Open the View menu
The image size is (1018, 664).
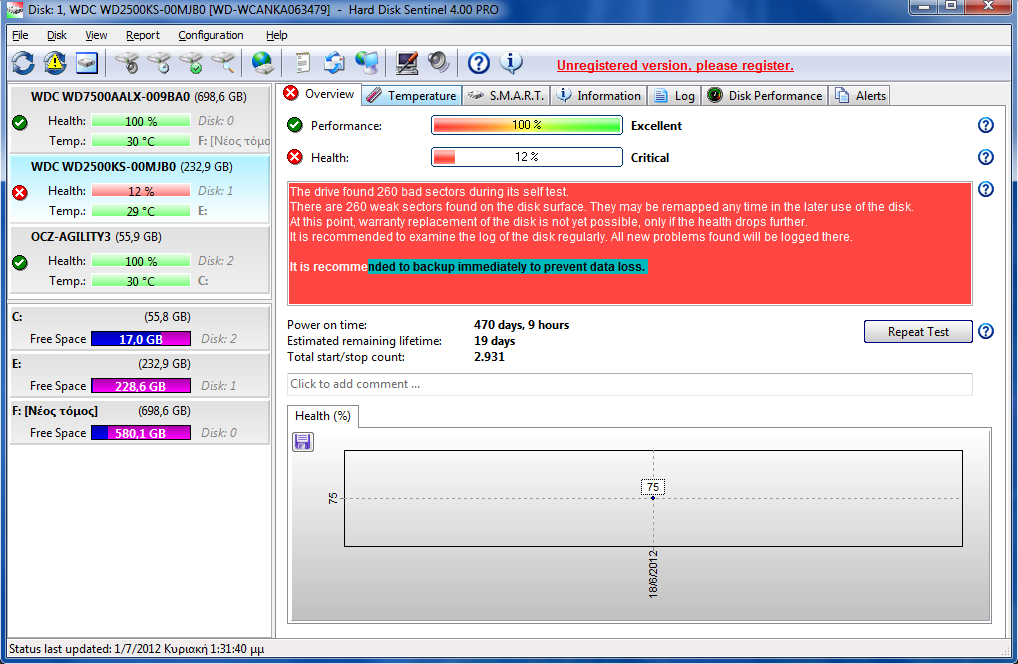(96, 35)
